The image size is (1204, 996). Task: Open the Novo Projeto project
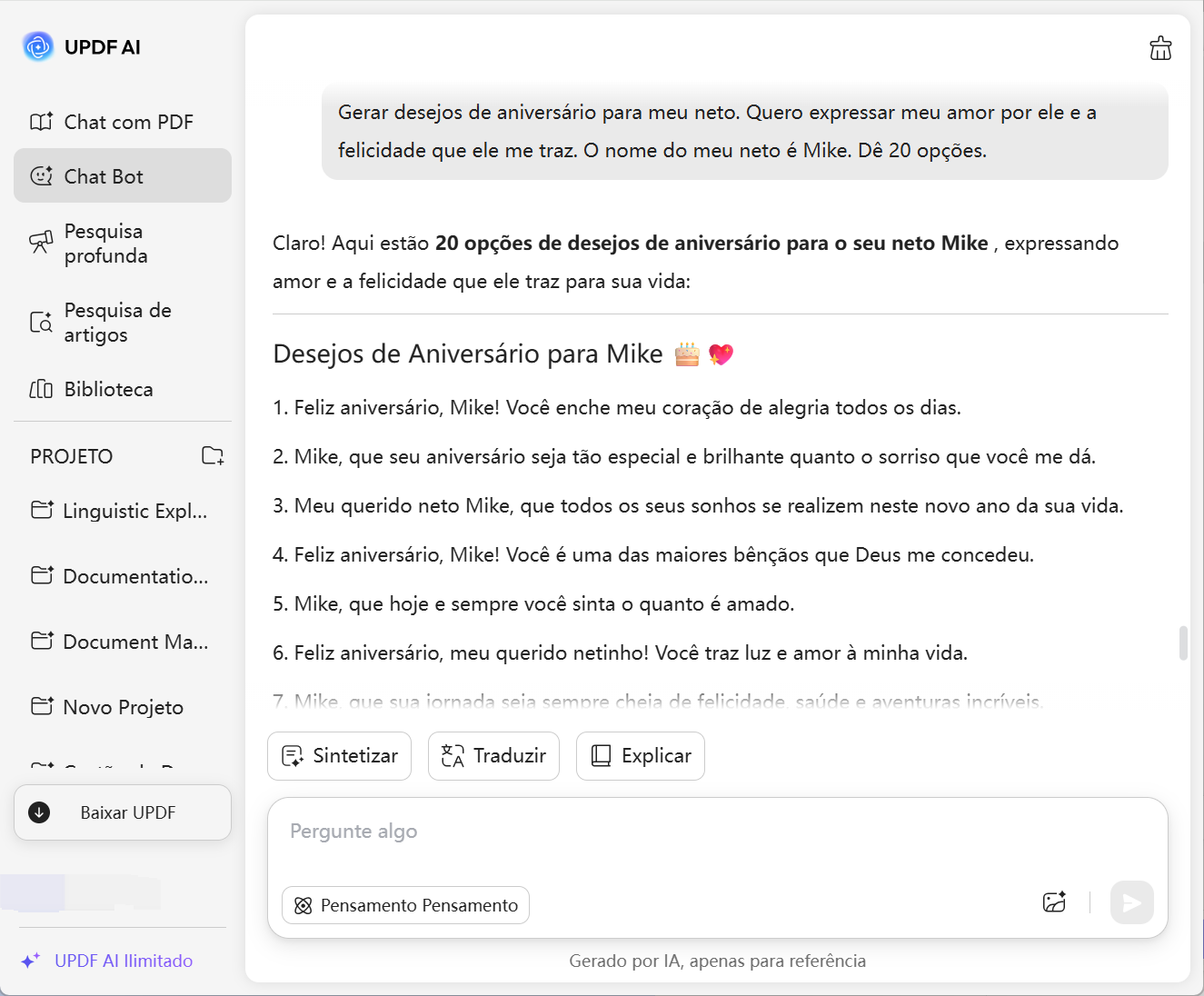point(124,706)
